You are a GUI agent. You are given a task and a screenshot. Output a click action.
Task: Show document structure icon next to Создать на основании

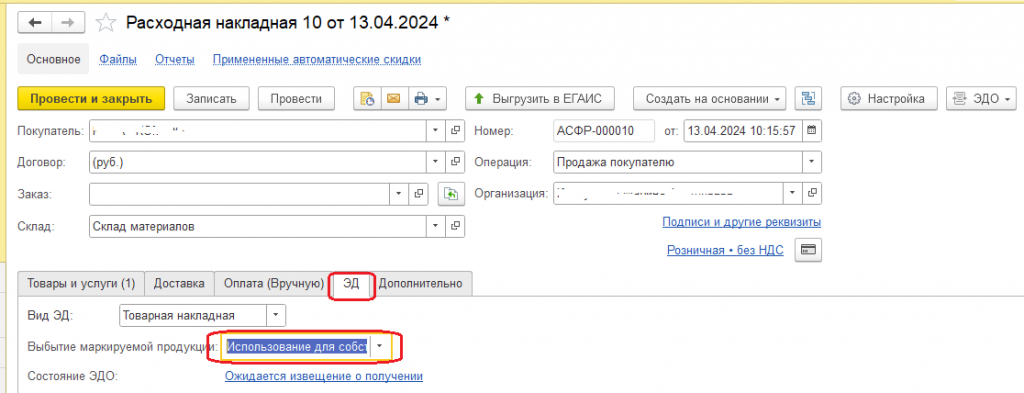[808, 99]
